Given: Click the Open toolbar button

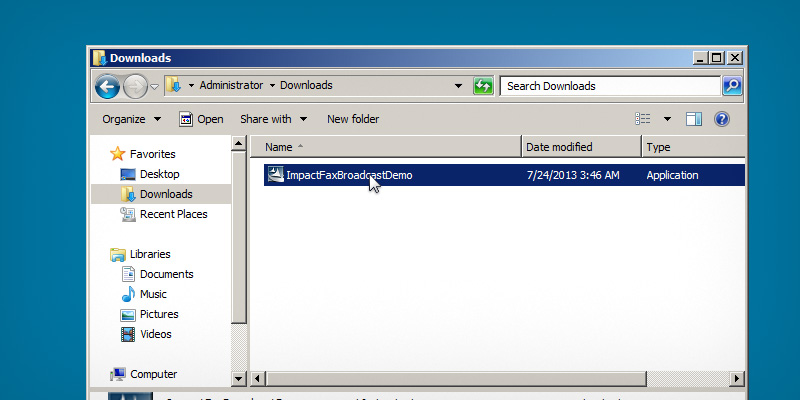Looking at the screenshot, I should 201,119.
